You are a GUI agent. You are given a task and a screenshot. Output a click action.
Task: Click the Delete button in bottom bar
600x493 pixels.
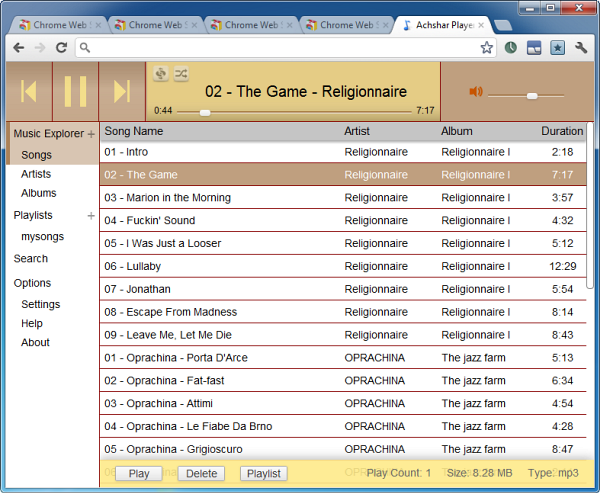pyautogui.click(x=201, y=473)
